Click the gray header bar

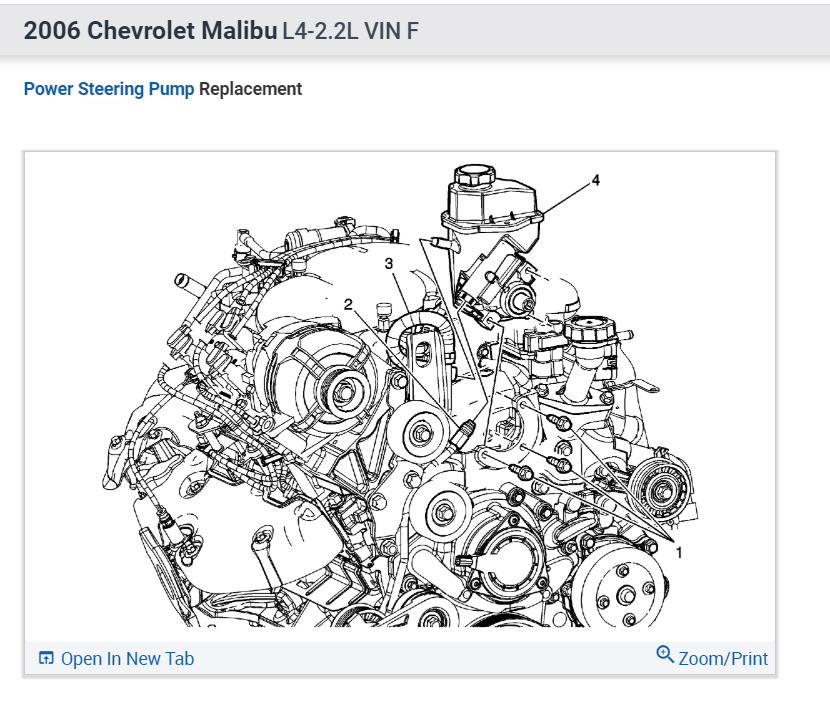pyautogui.click(x=415, y=30)
